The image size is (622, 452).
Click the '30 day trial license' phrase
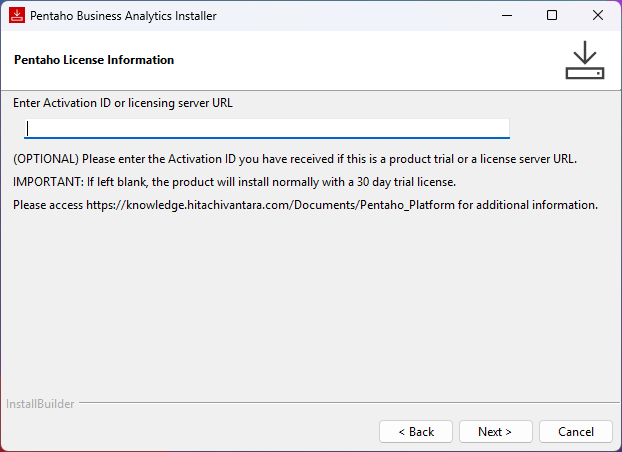(x=398, y=182)
